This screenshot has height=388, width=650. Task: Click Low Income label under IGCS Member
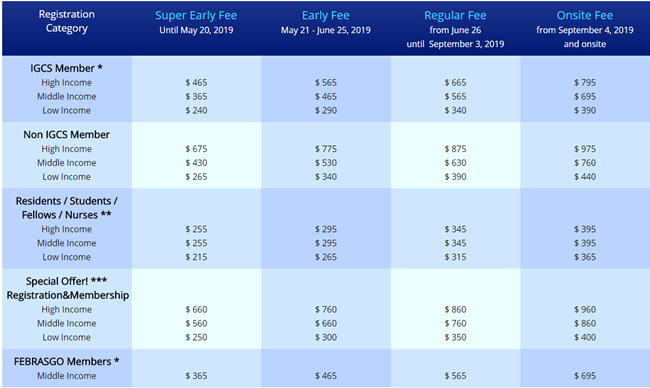[x=66, y=111]
